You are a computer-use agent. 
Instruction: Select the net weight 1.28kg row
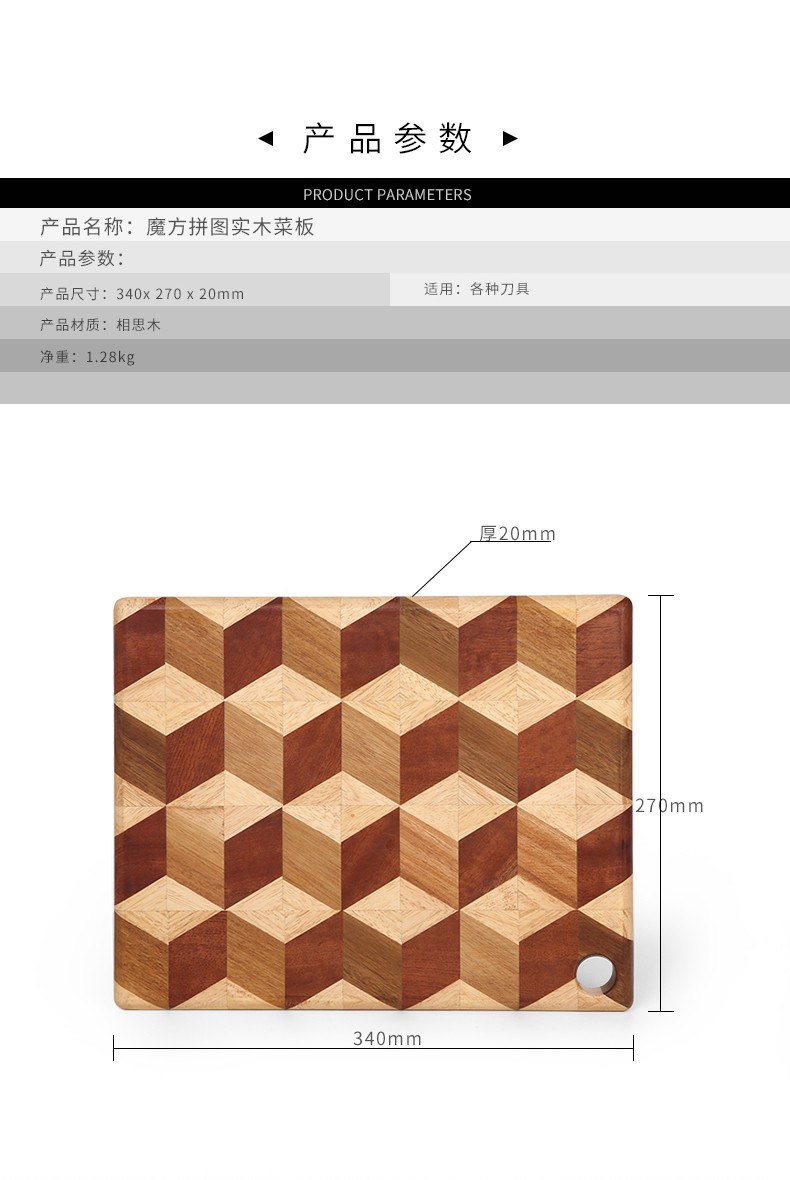coord(395,355)
